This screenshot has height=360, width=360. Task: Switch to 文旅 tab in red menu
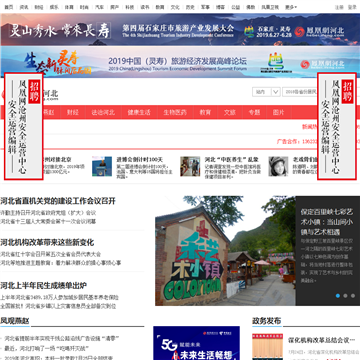pos(230,112)
